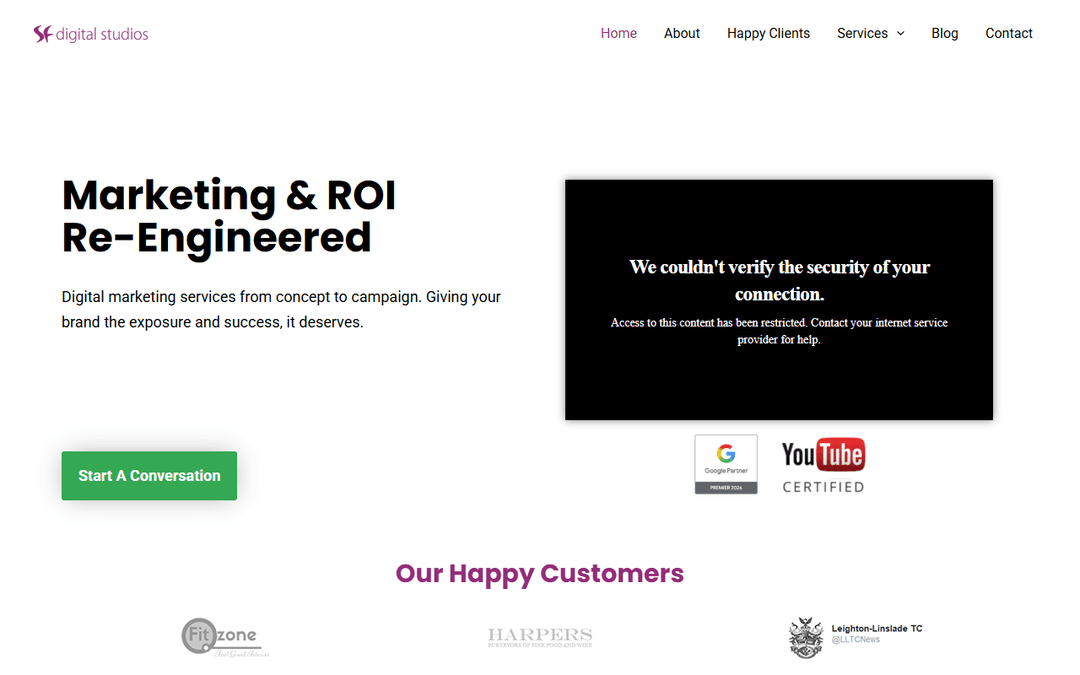Click the Our Happy Customers heading

point(539,573)
